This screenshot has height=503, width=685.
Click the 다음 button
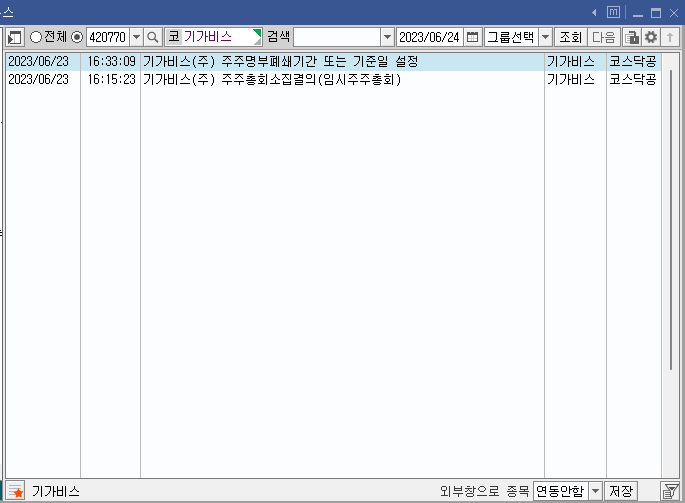[x=604, y=37]
